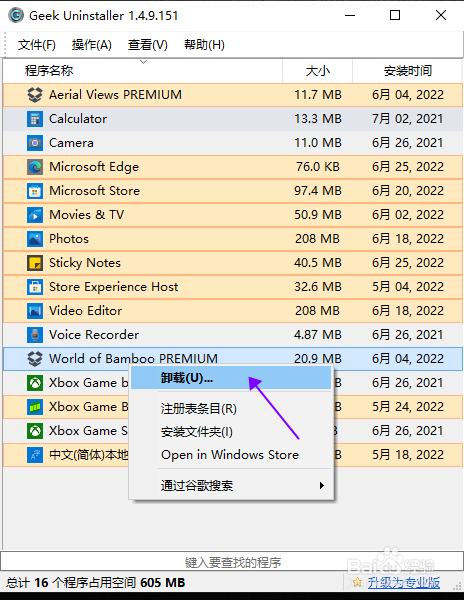
Task: Click the star icon beside 升级为专业版
Action: [x=357, y=582]
